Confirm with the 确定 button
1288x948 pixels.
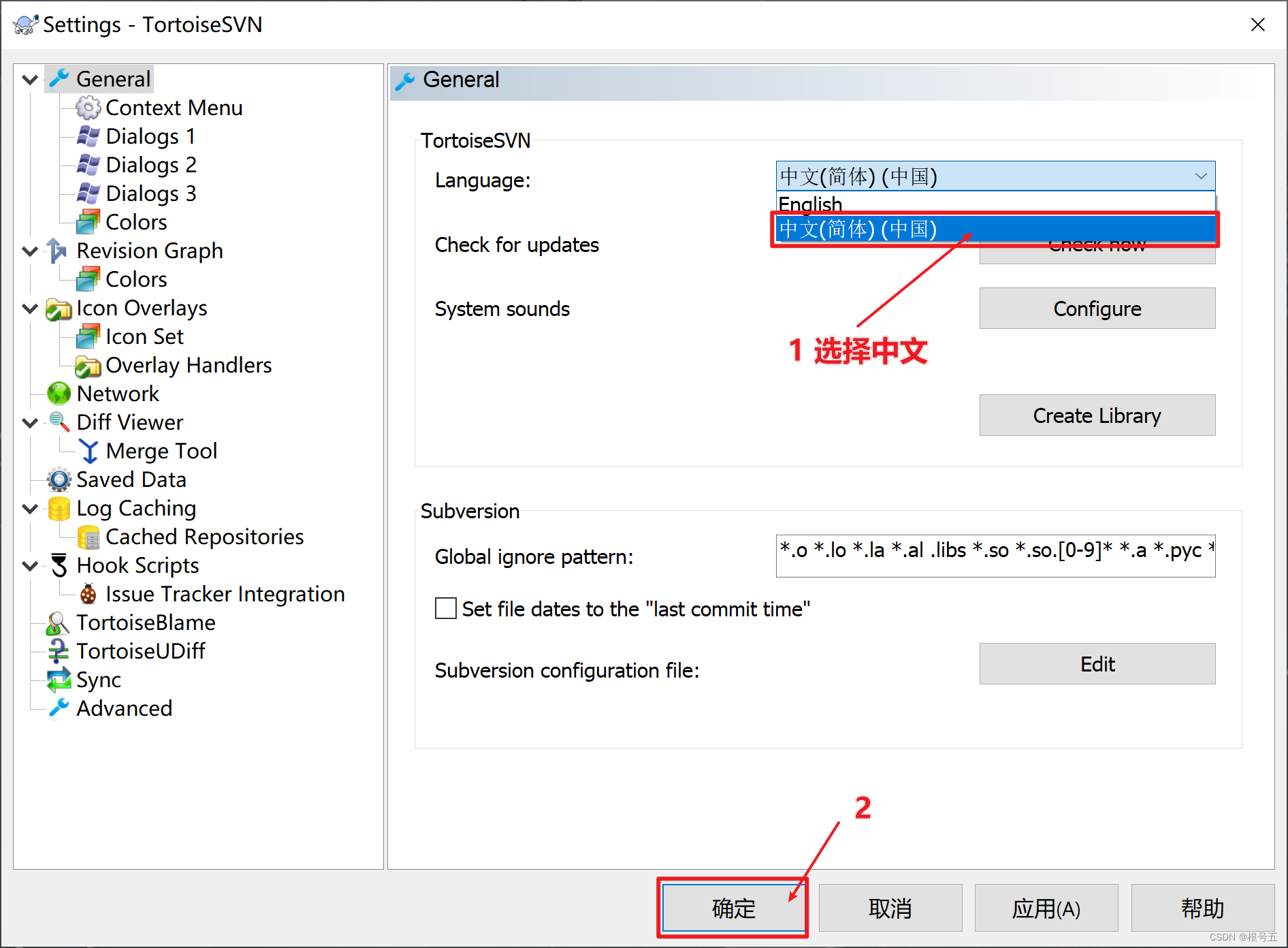point(733,908)
